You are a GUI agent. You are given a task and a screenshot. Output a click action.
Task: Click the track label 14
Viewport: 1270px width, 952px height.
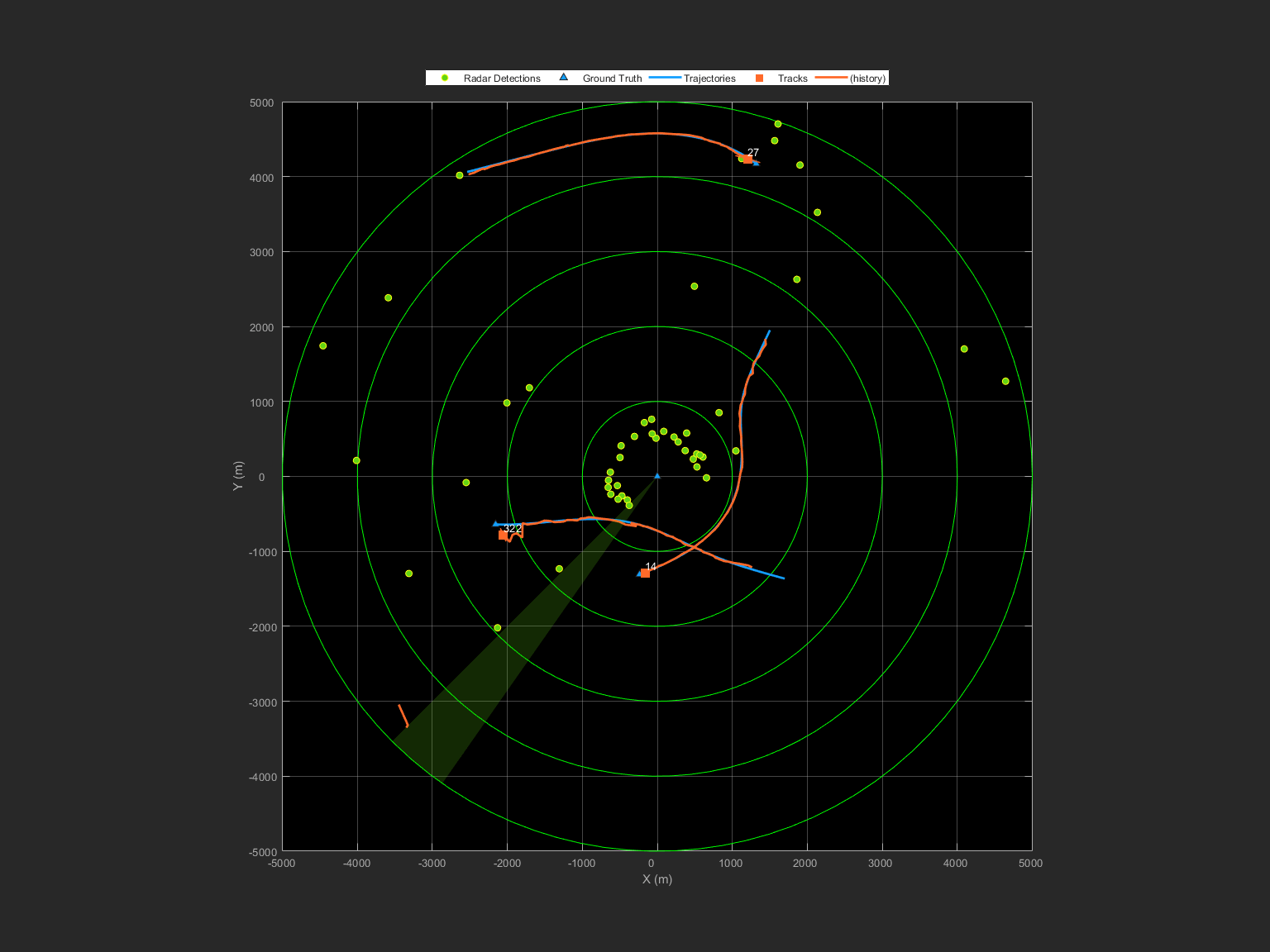(x=651, y=565)
